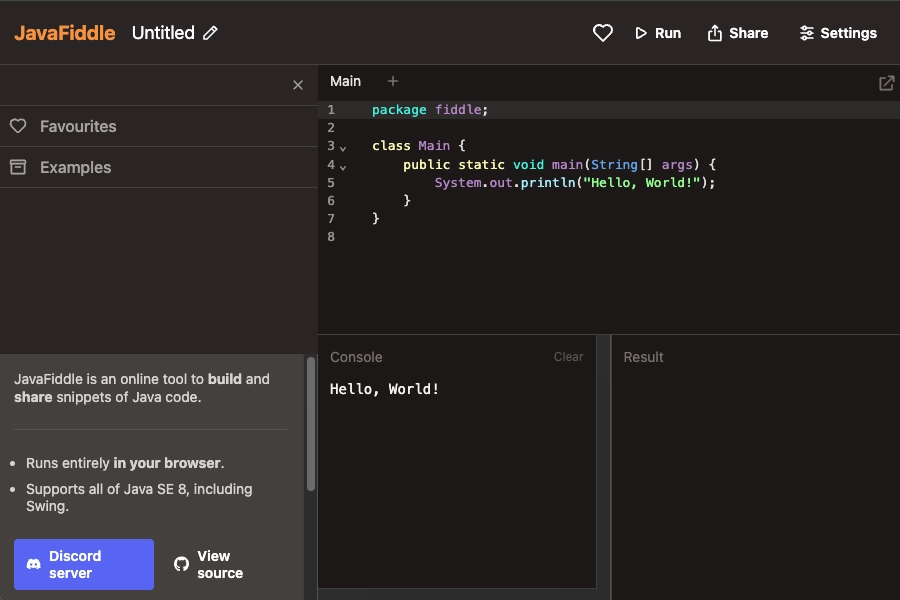Clear the console output
Image resolution: width=900 pixels, height=600 pixels.
568,357
